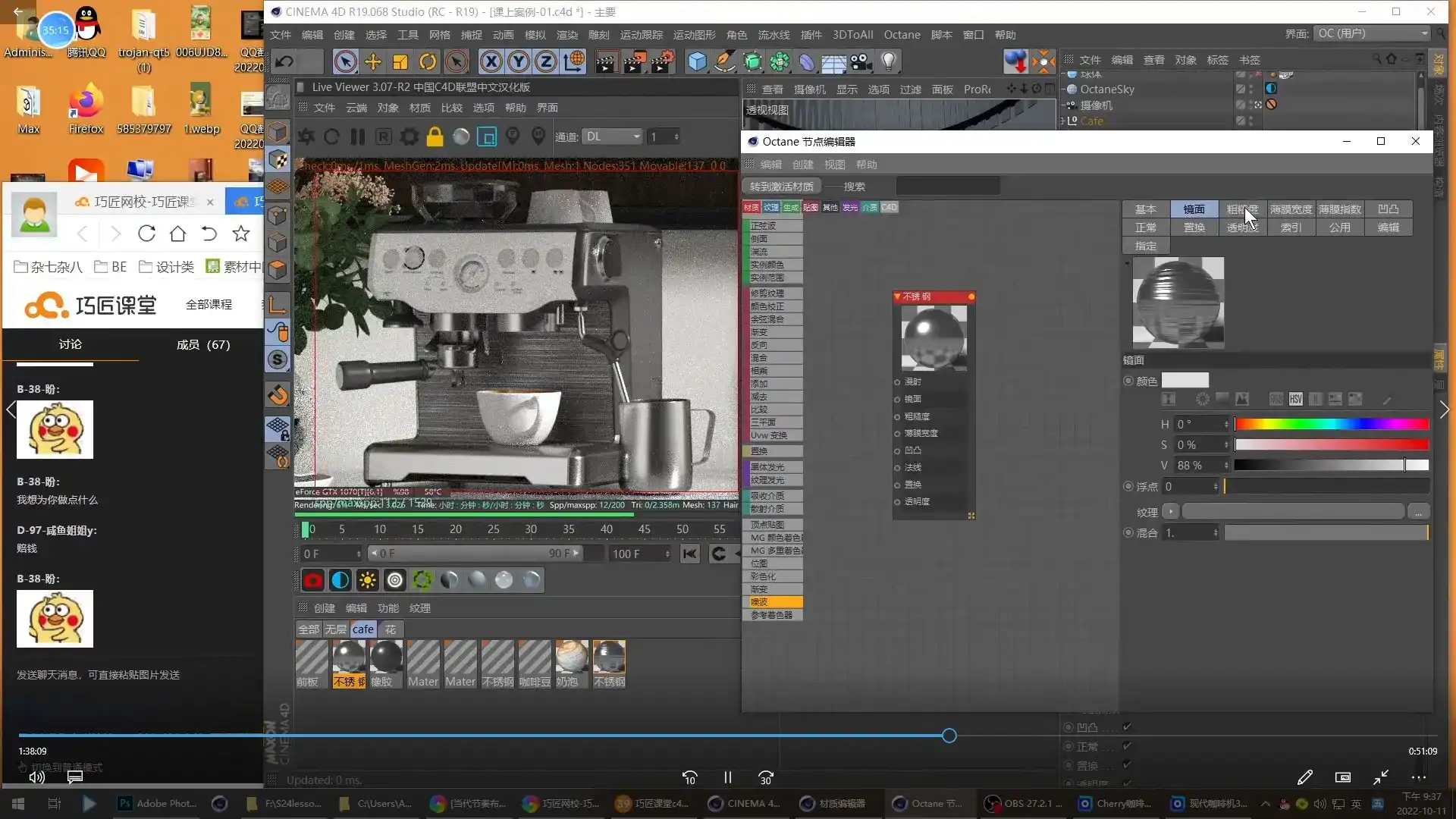Viewport: 1456px width, 819px height.
Task: Click the 转到激活材质 button
Action: tap(781, 187)
